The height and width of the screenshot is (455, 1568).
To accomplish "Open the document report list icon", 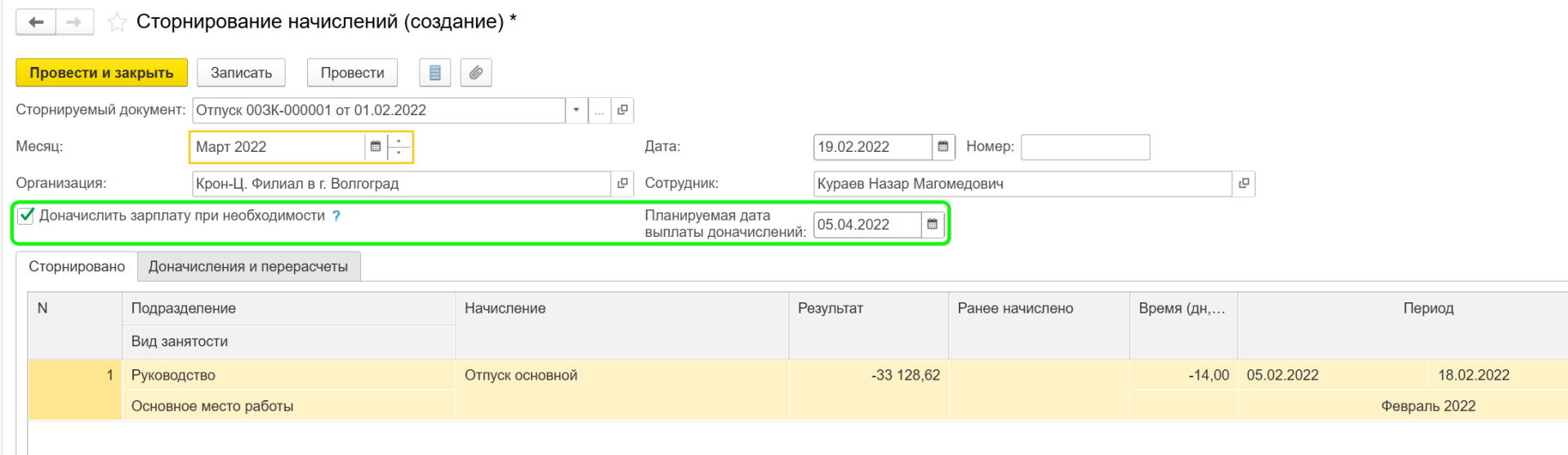I will [434, 73].
